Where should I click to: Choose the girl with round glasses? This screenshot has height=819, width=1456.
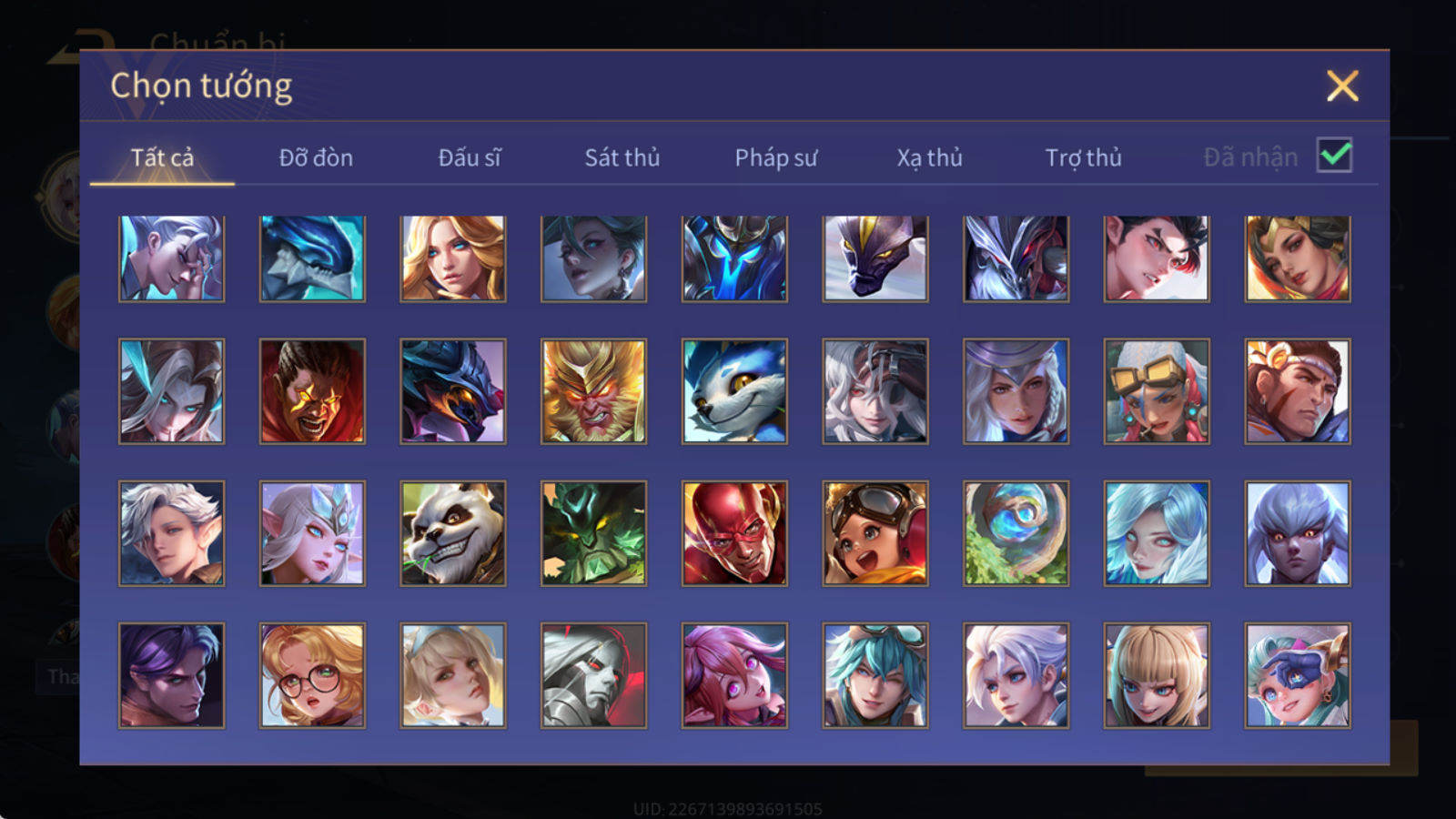pyautogui.click(x=312, y=675)
